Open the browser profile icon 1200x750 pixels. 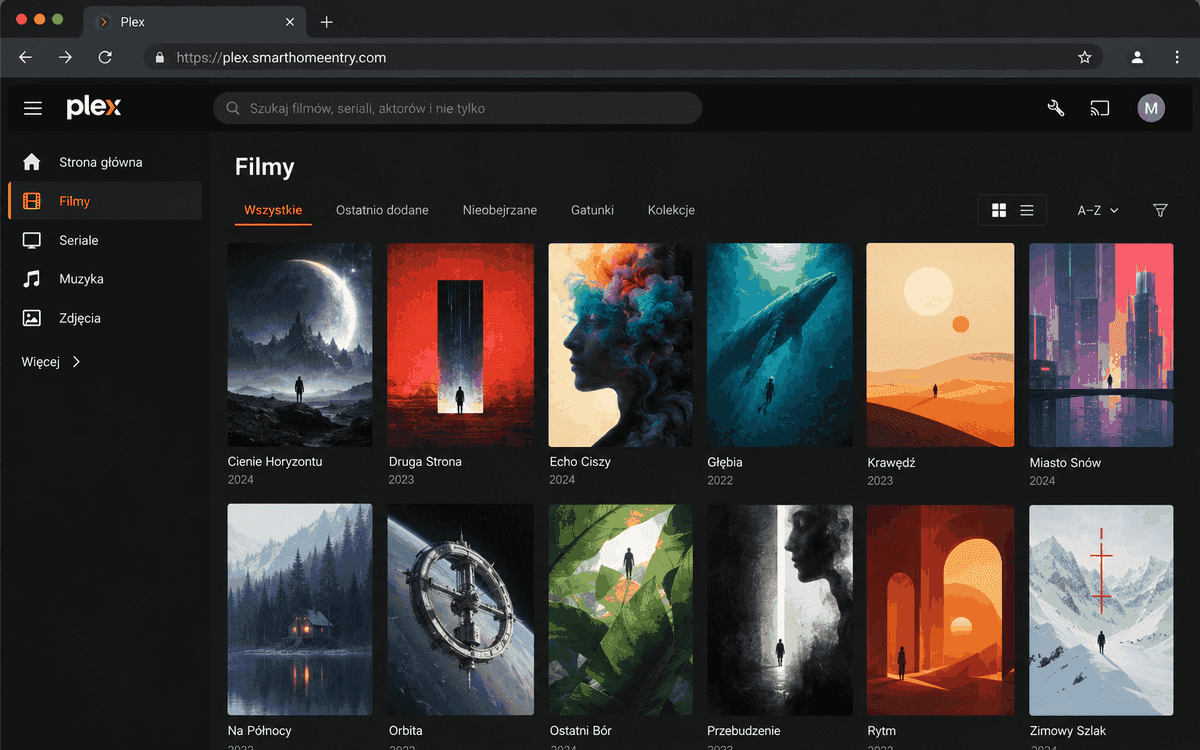[1137, 58]
